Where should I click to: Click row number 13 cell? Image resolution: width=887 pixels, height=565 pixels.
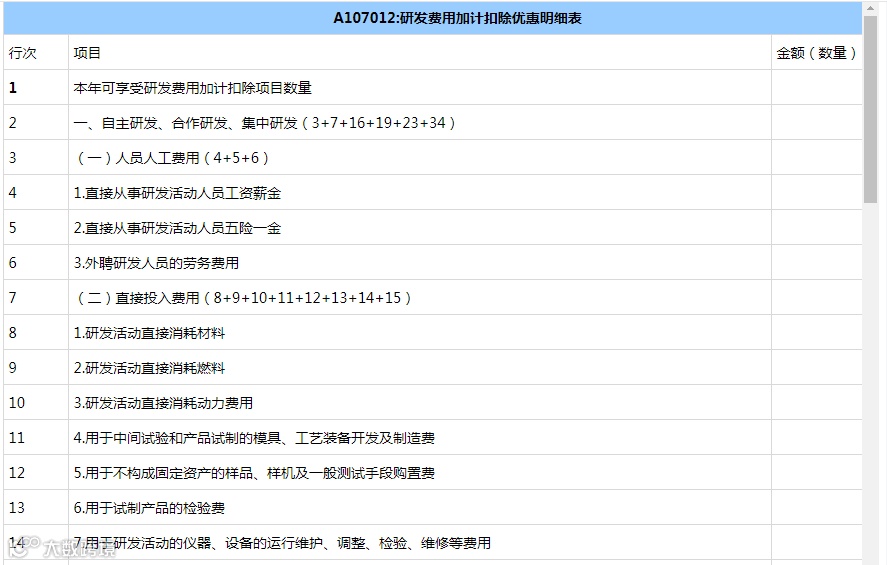coord(36,508)
